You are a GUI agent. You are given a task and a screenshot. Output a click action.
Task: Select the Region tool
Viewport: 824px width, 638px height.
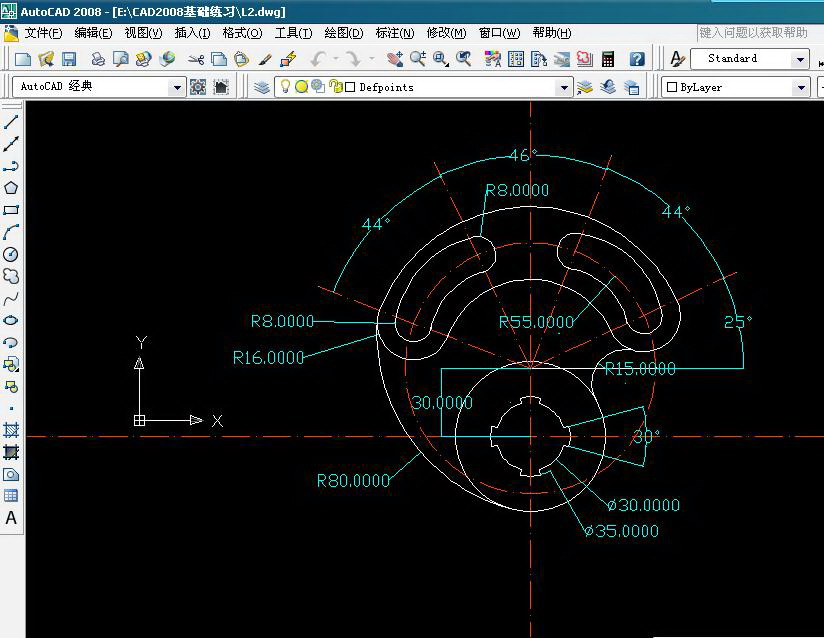11,475
